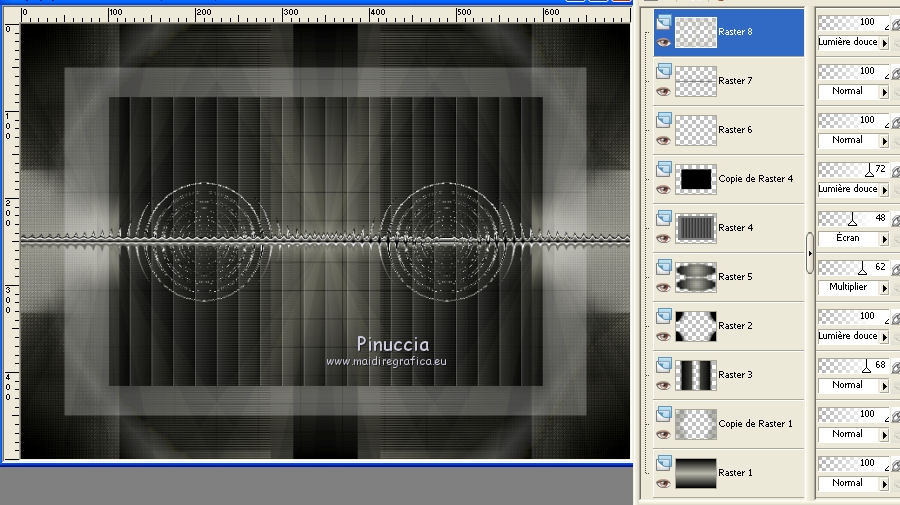Image resolution: width=900 pixels, height=505 pixels.
Task: Toggle the eye for Copie de Raster 4
Action: coord(664,189)
